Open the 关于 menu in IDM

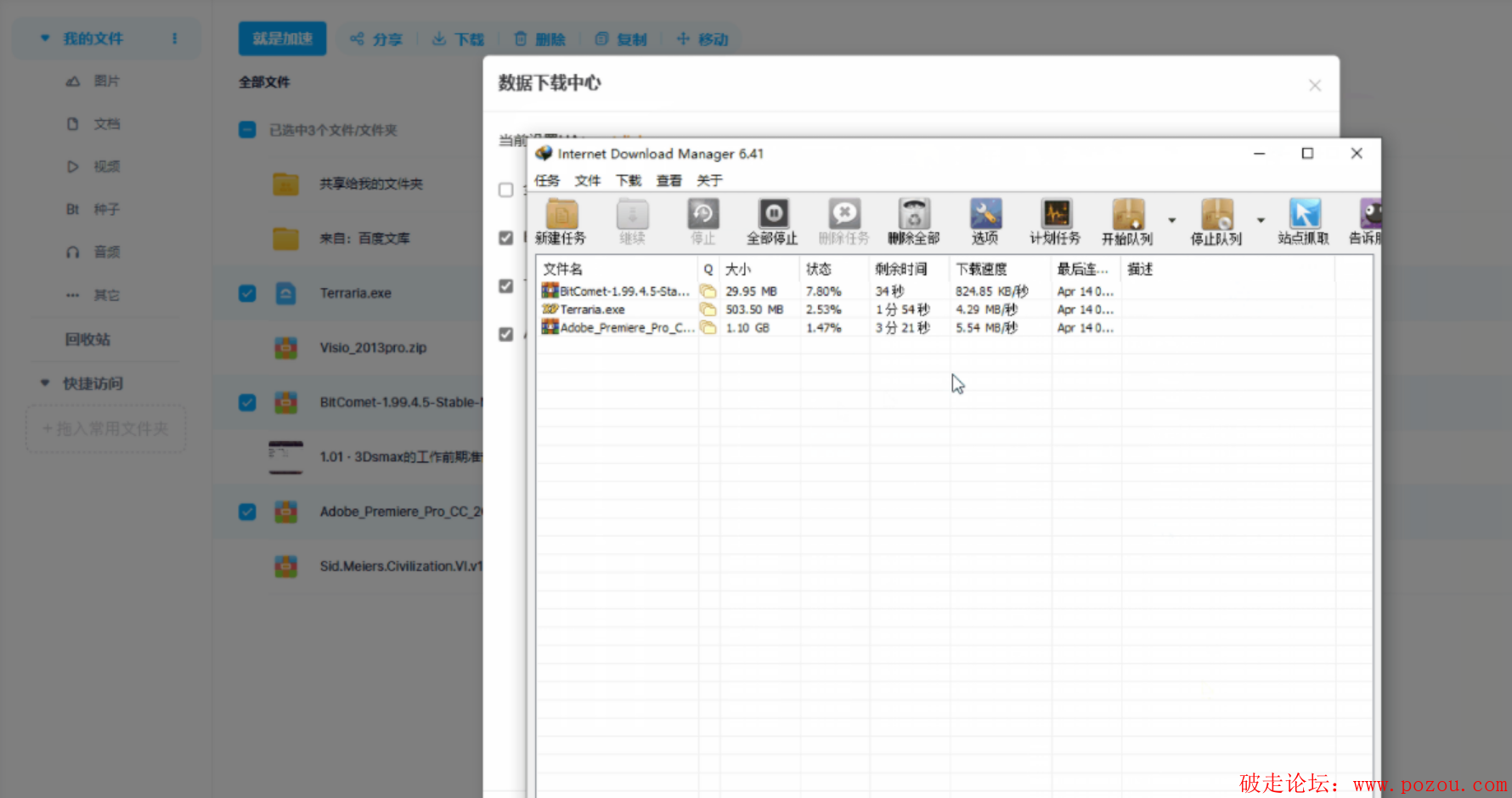click(x=710, y=180)
